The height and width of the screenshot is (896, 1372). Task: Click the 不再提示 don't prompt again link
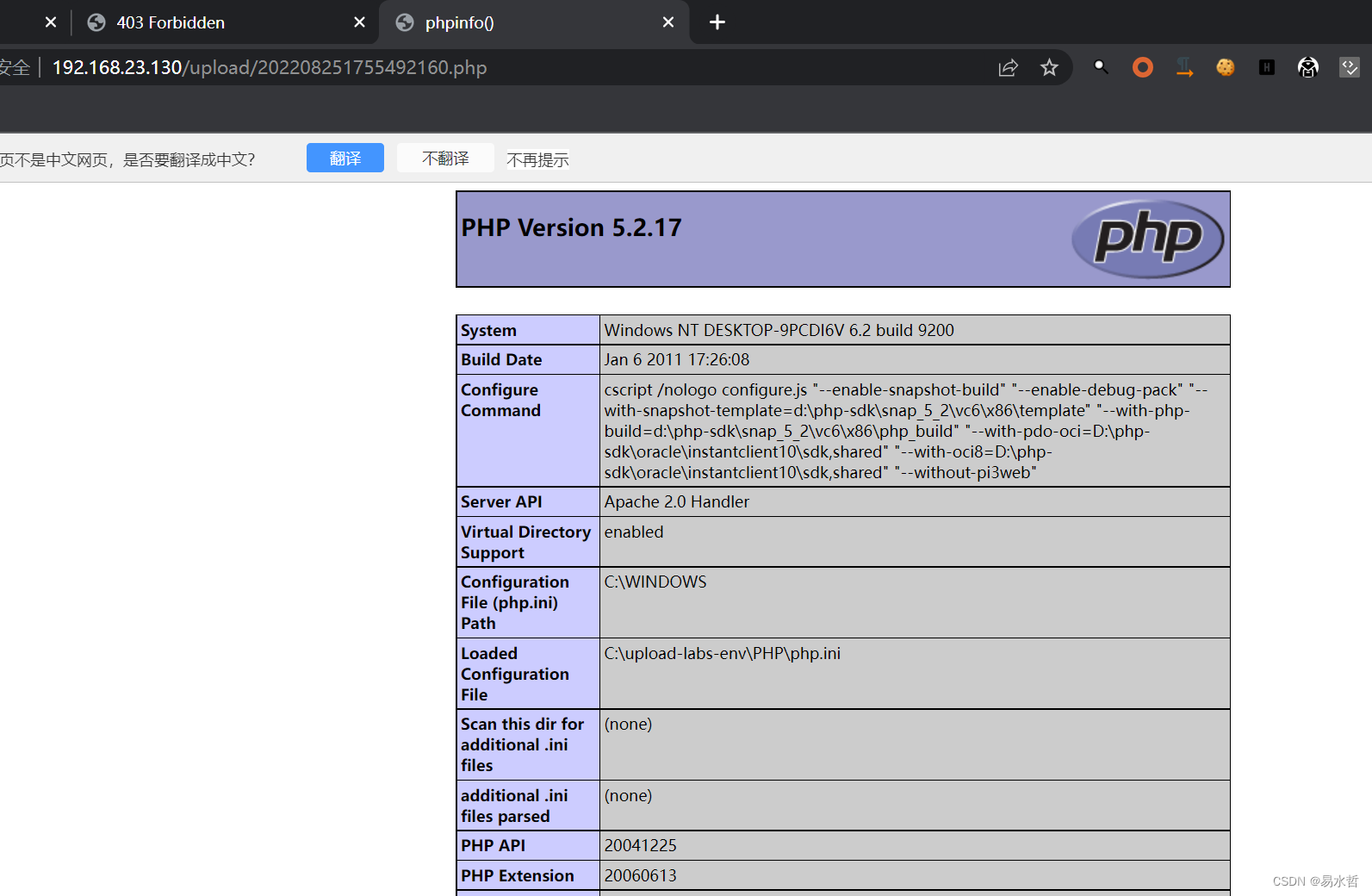pos(537,159)
